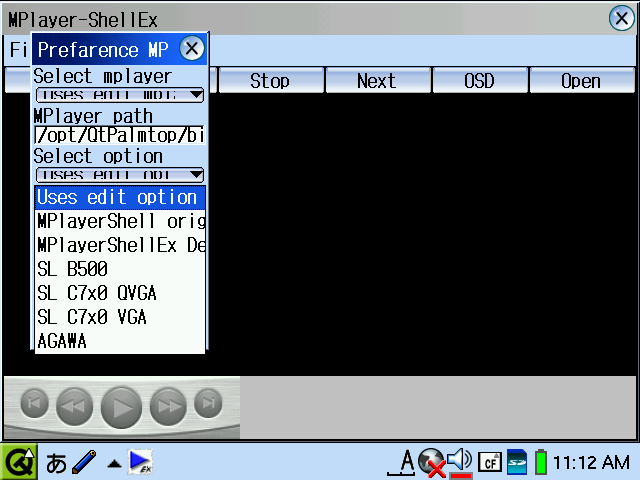Click the 11:12 AM clock
This screenshot has width=640, height=480.
[591, 462]
